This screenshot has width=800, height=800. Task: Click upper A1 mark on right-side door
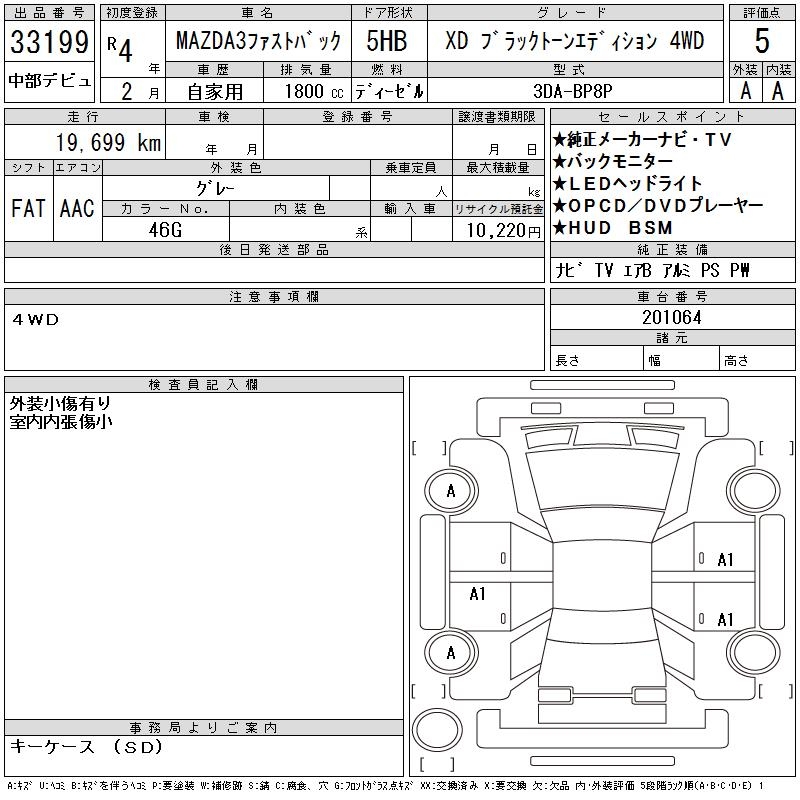tap(725, 560)
